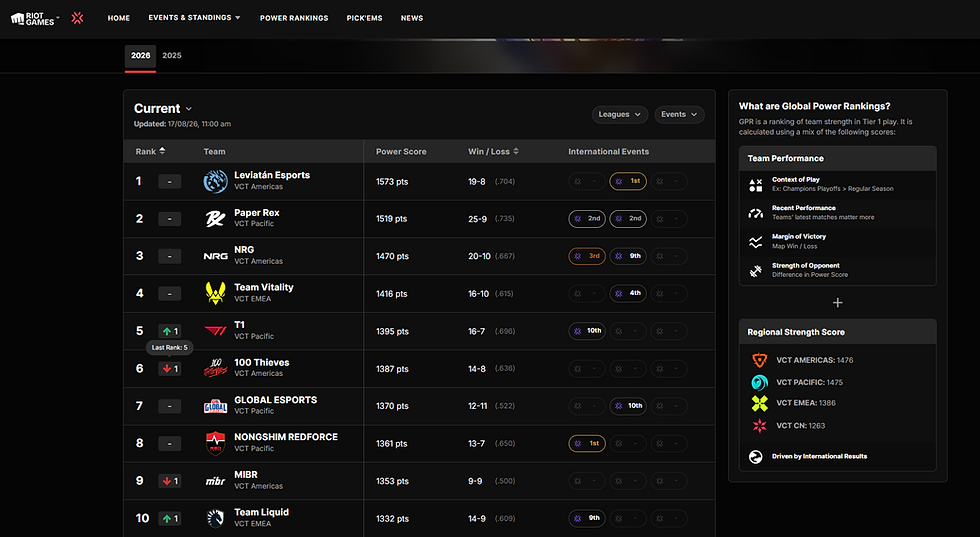Open the Current rankings dropdown

pyautogui.click(x=163, y=109)
